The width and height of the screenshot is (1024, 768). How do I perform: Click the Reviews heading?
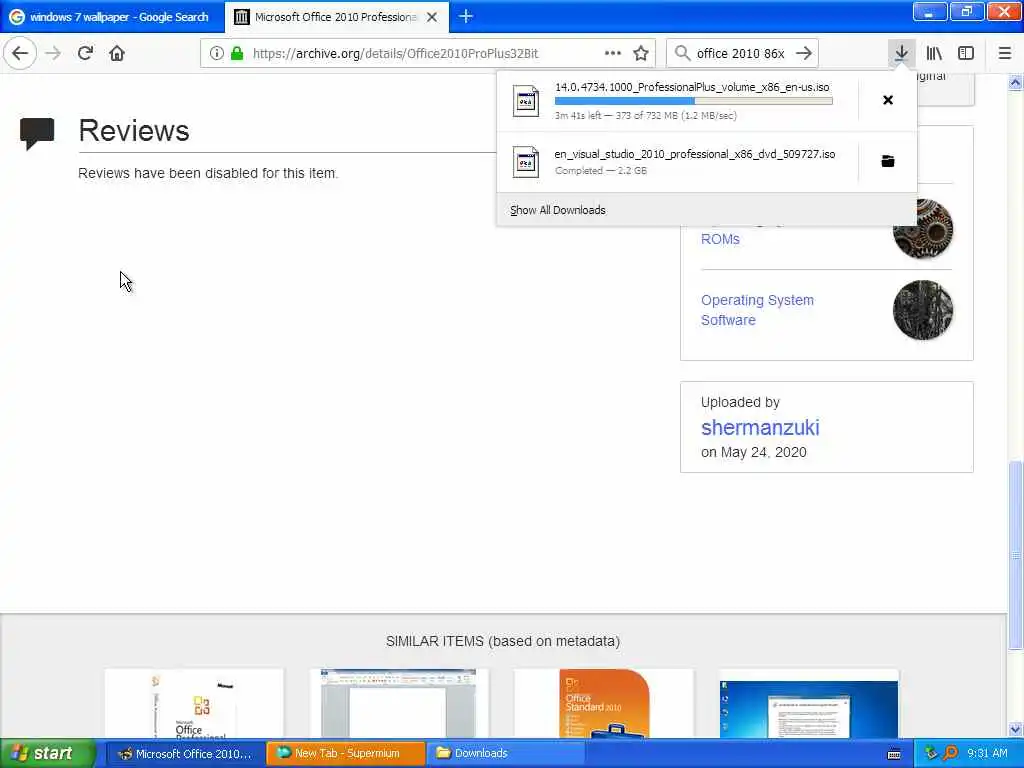(x=134, y=131)
